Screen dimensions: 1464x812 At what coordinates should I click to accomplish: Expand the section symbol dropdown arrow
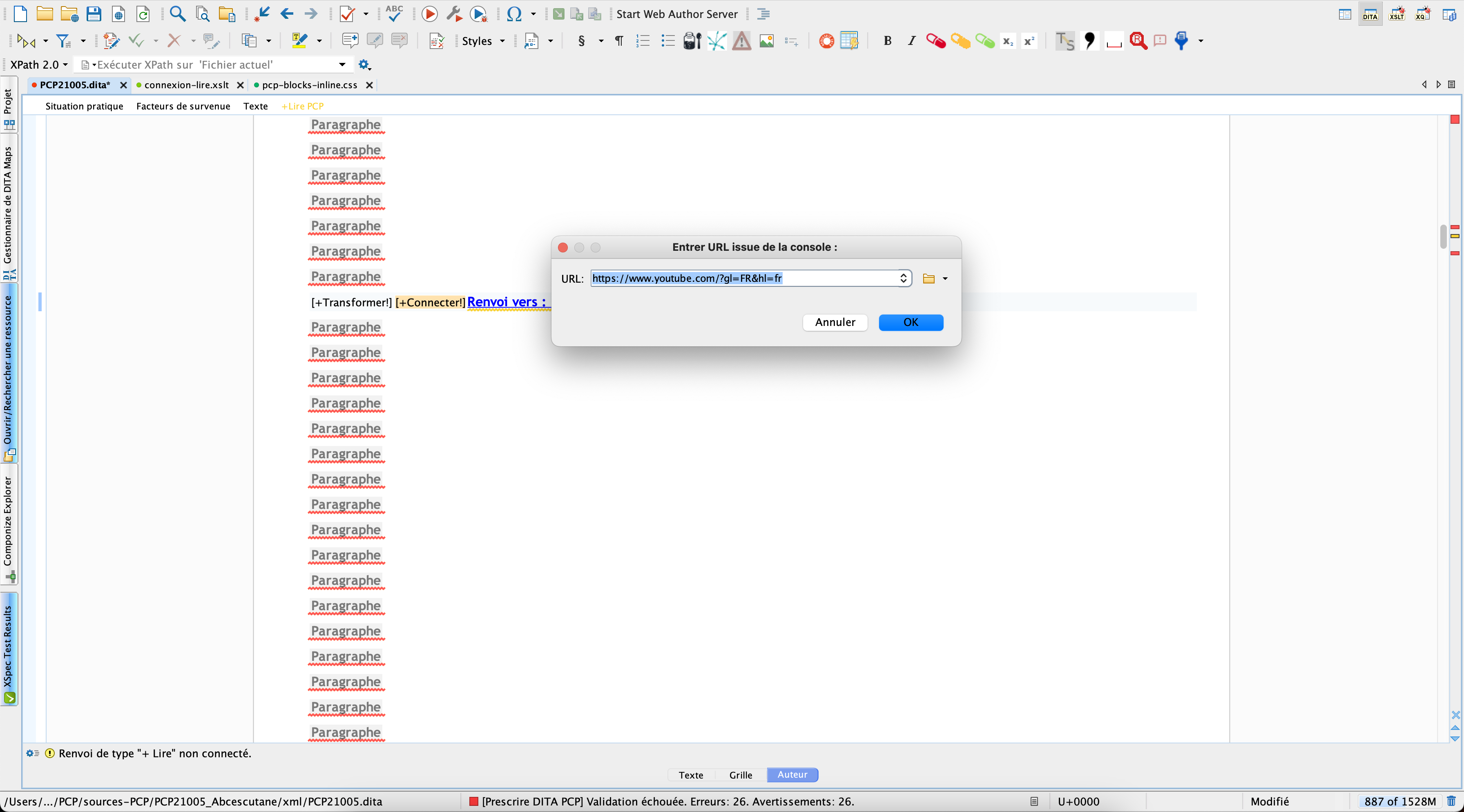601,41
